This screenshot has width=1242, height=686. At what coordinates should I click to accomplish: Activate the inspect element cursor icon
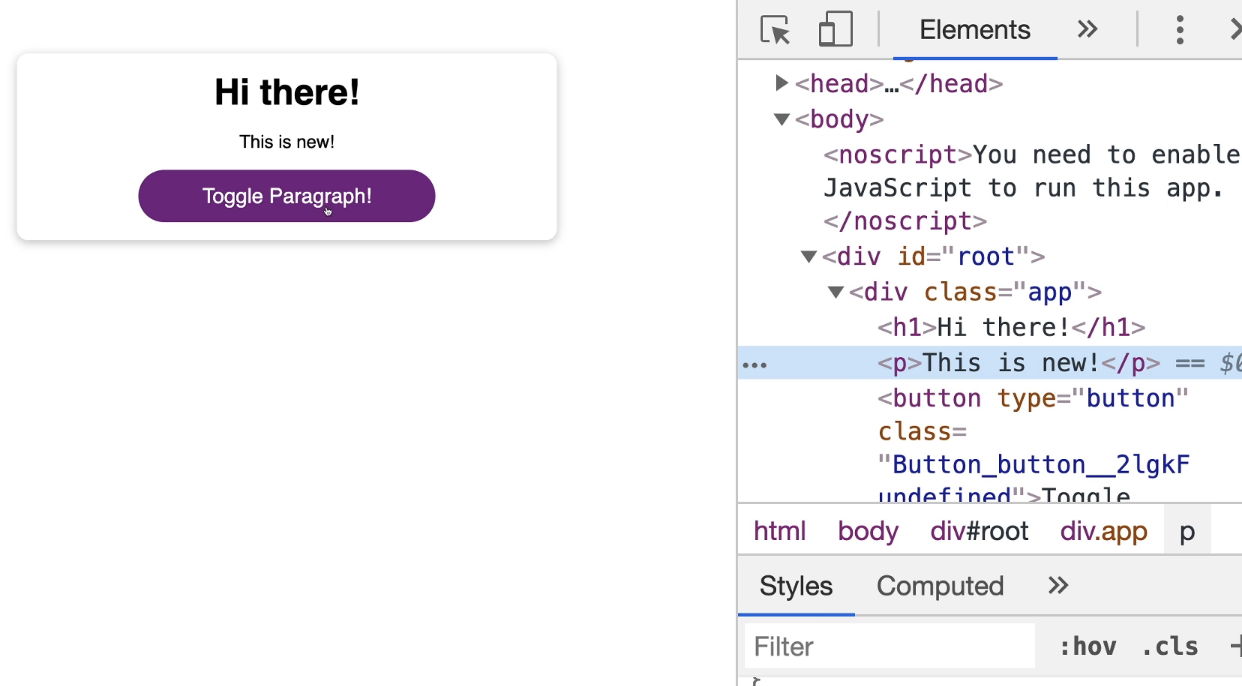coord(773,29)
